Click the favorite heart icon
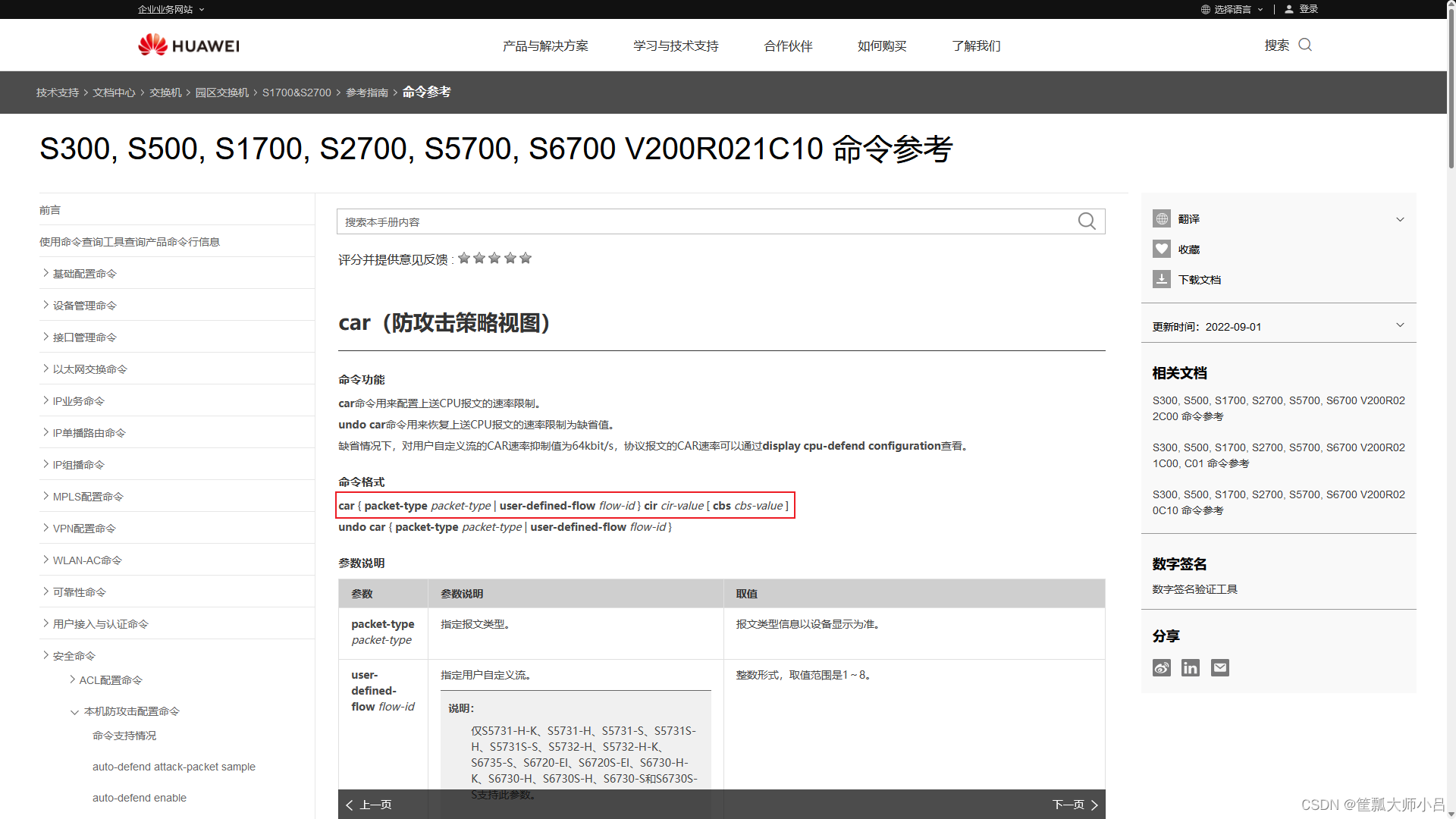The image size is (1456, 819). coord(1162,249)
